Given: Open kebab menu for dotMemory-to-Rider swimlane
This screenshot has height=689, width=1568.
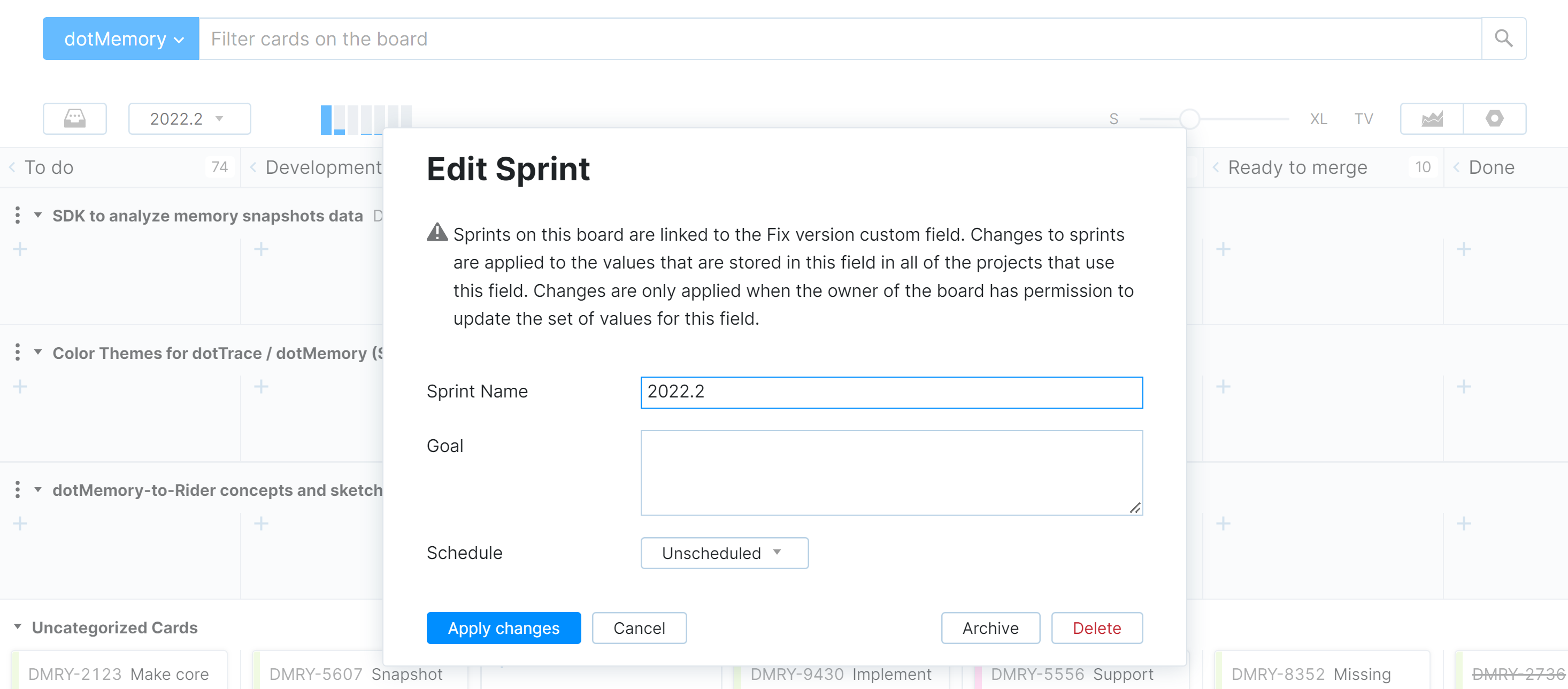Looking at the screenshot, I should (17, 489).
